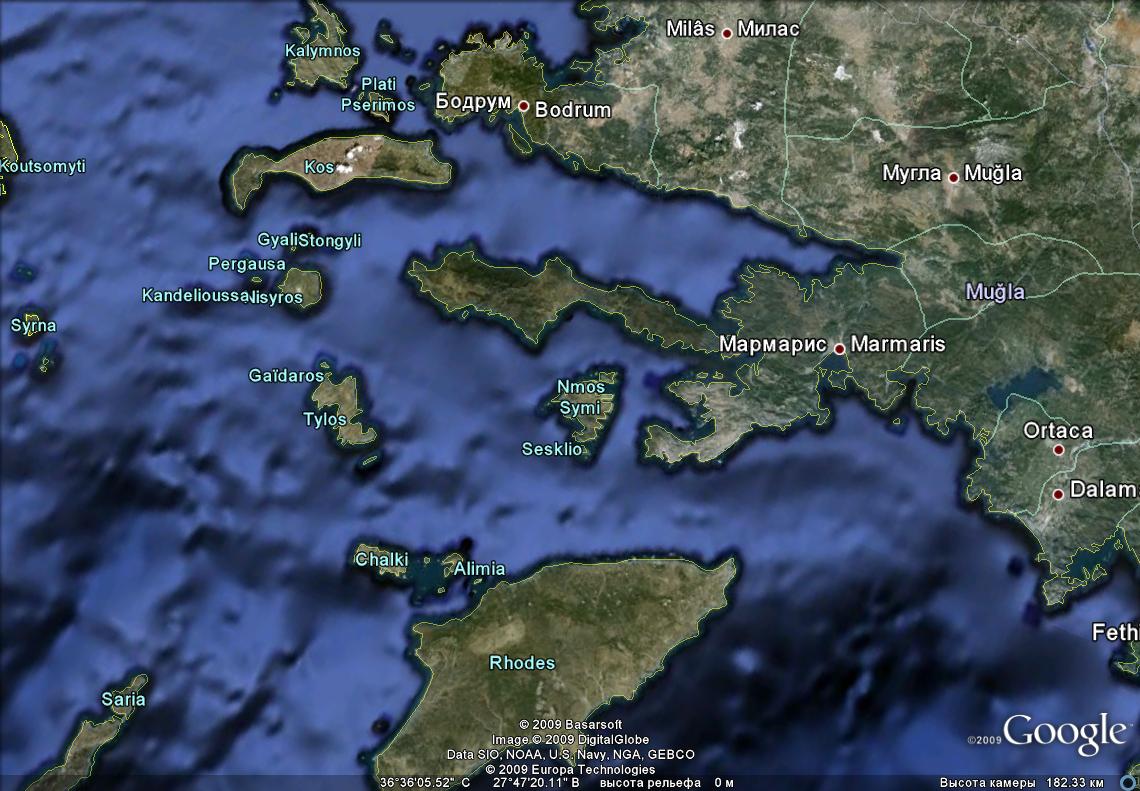Click the Symi island label
The height and width of the screenshot is (791, 1140).
pyautogui.click(x=580, y=408)
